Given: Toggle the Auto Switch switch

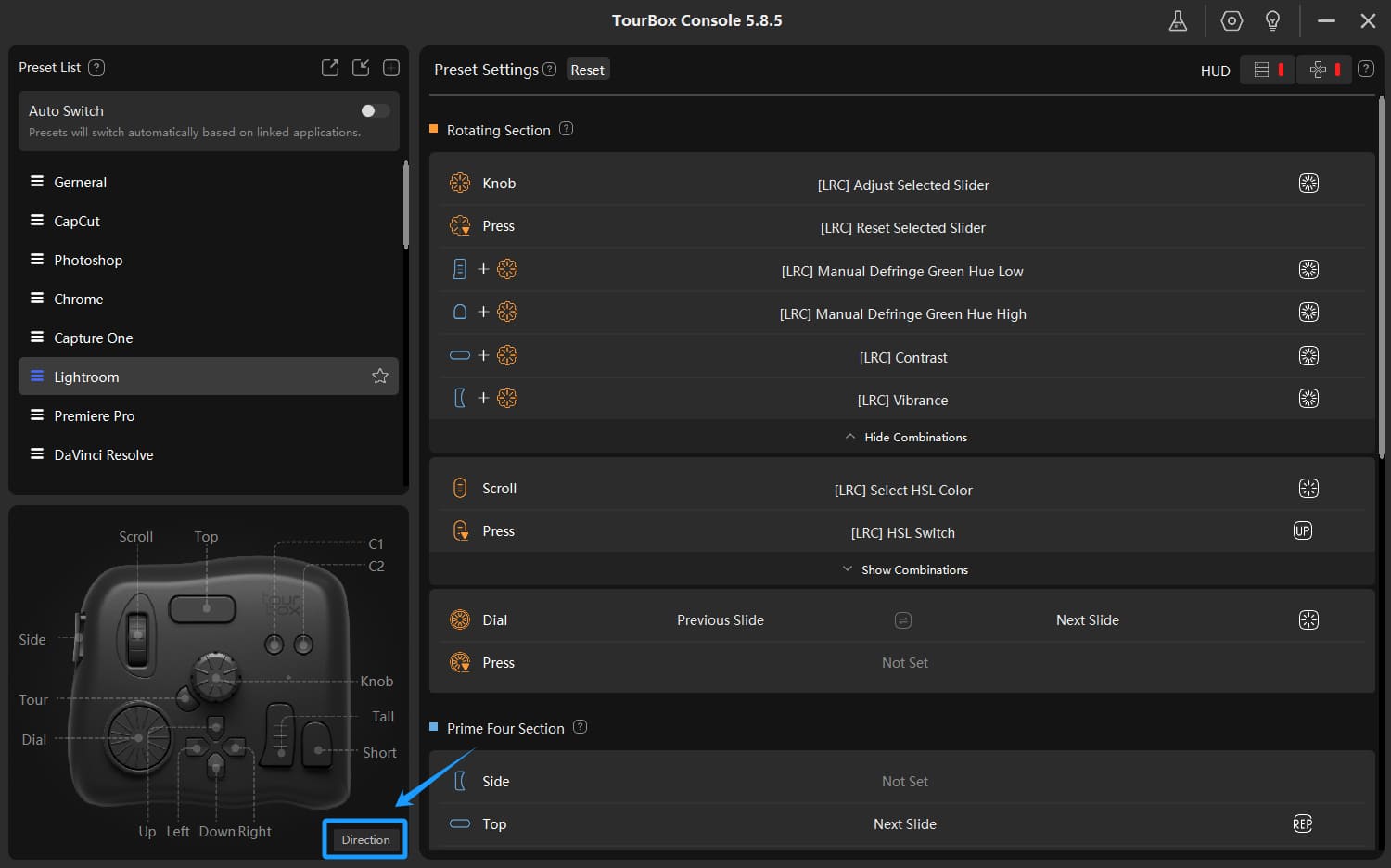Looking at the screenshot, I should (x=375, y=110).
